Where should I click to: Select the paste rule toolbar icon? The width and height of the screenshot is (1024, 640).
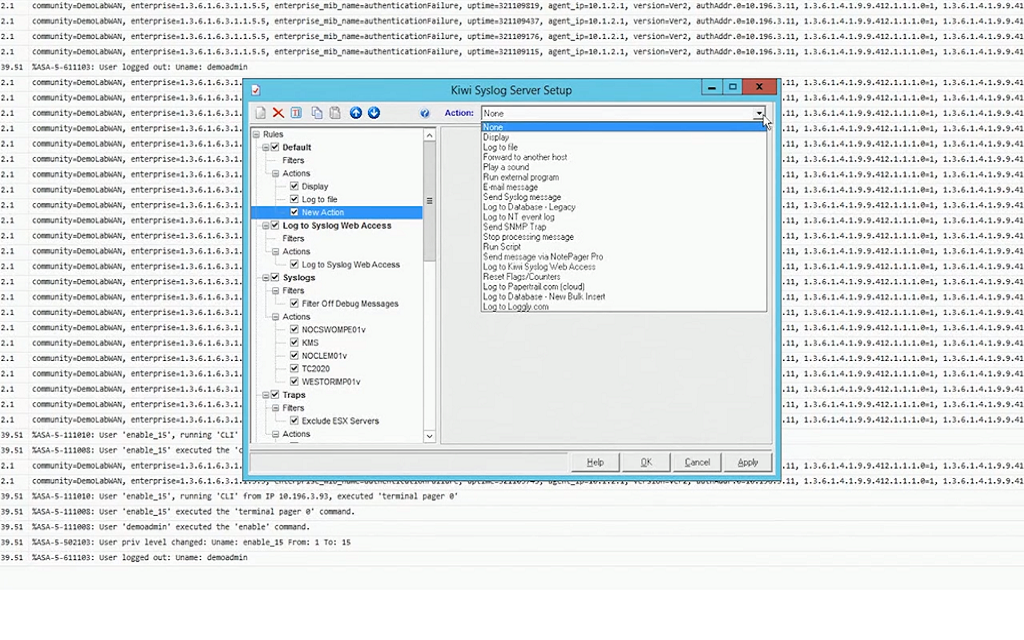coord(335,112)
